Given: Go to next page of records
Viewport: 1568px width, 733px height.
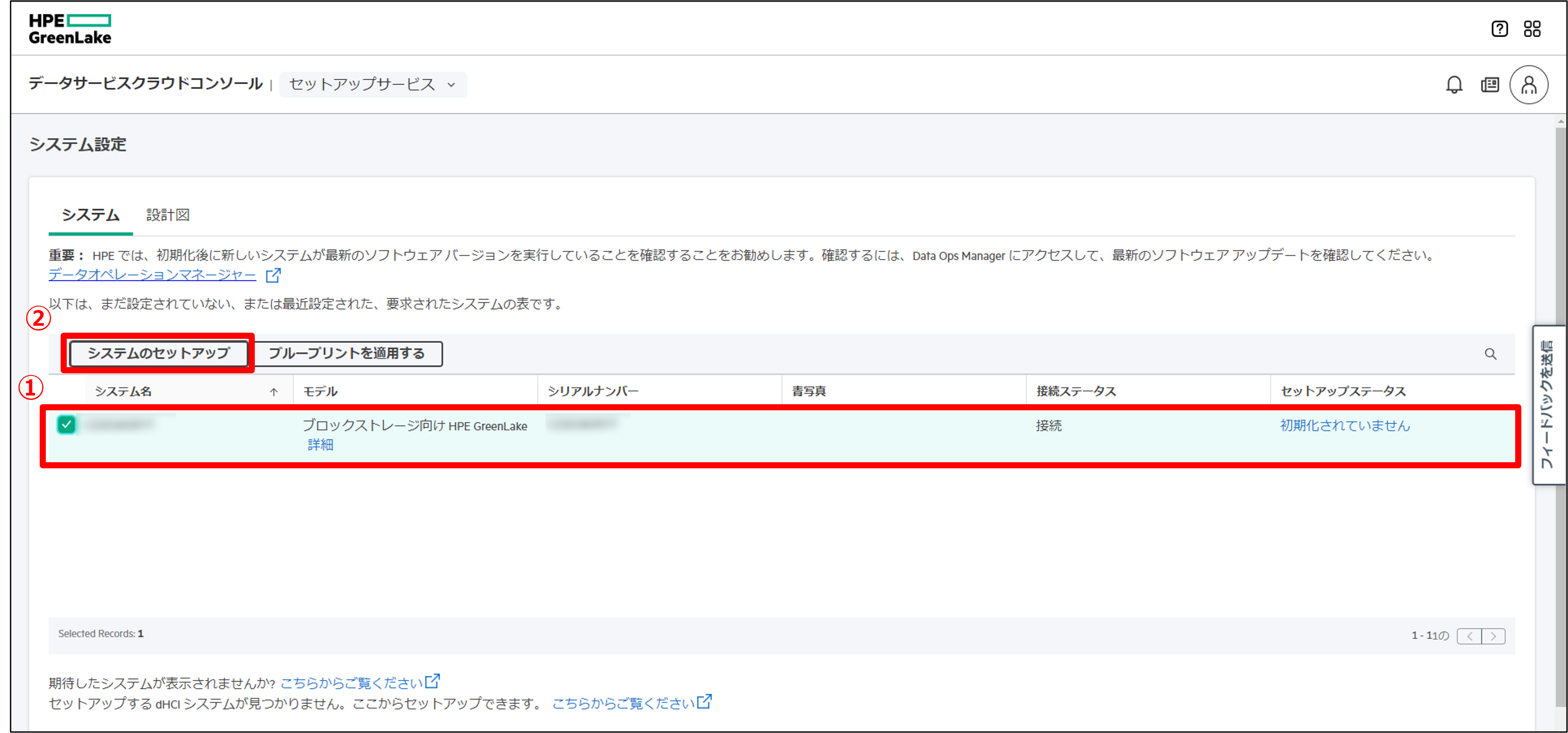Looking at the screenshot, I should (x=1493, y=636).
